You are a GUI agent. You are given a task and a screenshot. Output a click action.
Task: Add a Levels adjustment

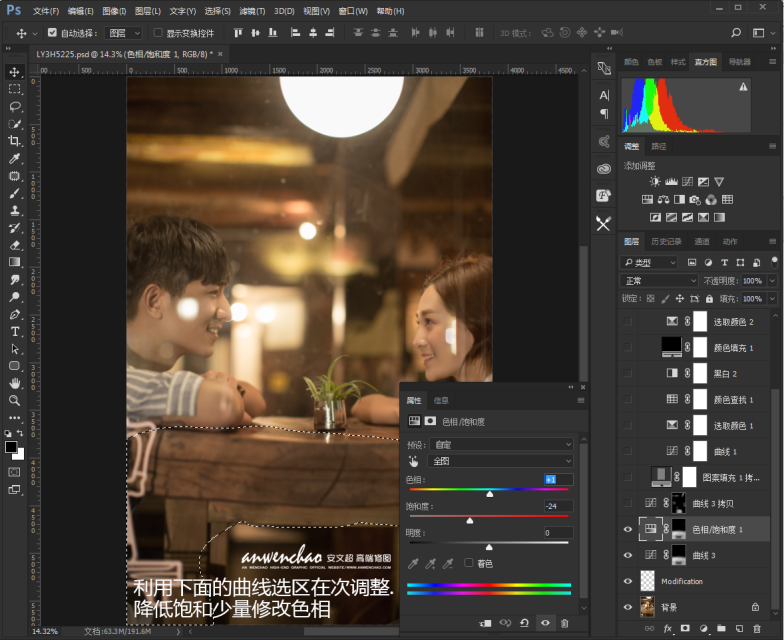[671, 182]
